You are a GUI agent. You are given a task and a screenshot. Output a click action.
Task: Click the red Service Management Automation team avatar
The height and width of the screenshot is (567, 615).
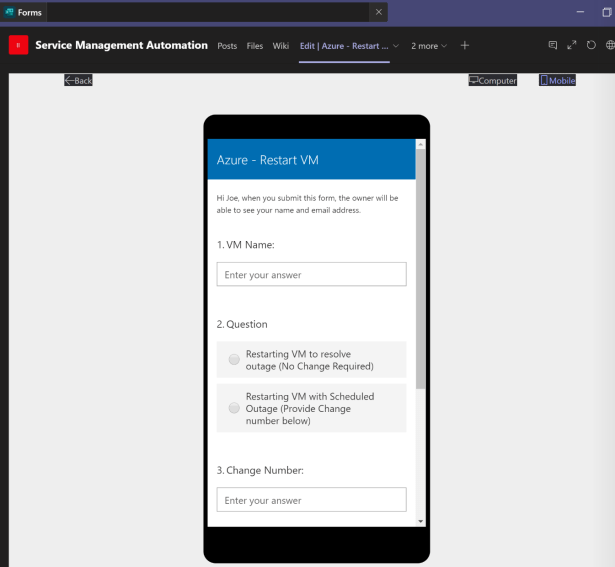tap(18, 45)
